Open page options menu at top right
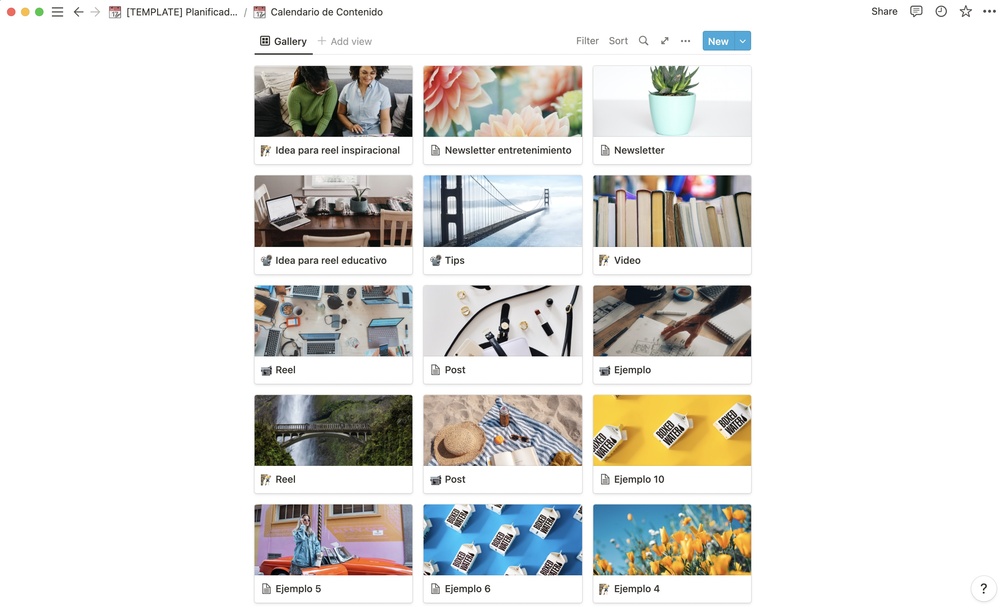 click(x=989, y=11)
